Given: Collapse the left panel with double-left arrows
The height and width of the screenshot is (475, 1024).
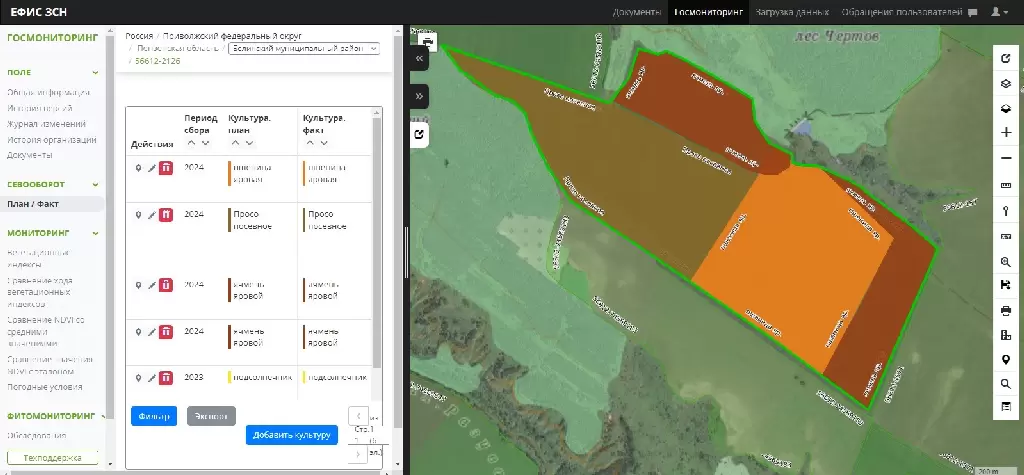Looking at the screenshot, I should [x=420, y=60].
